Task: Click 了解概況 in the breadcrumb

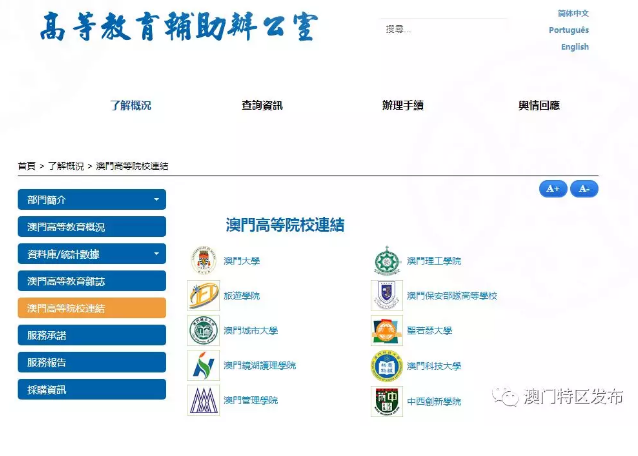Action: coord(66,166)
